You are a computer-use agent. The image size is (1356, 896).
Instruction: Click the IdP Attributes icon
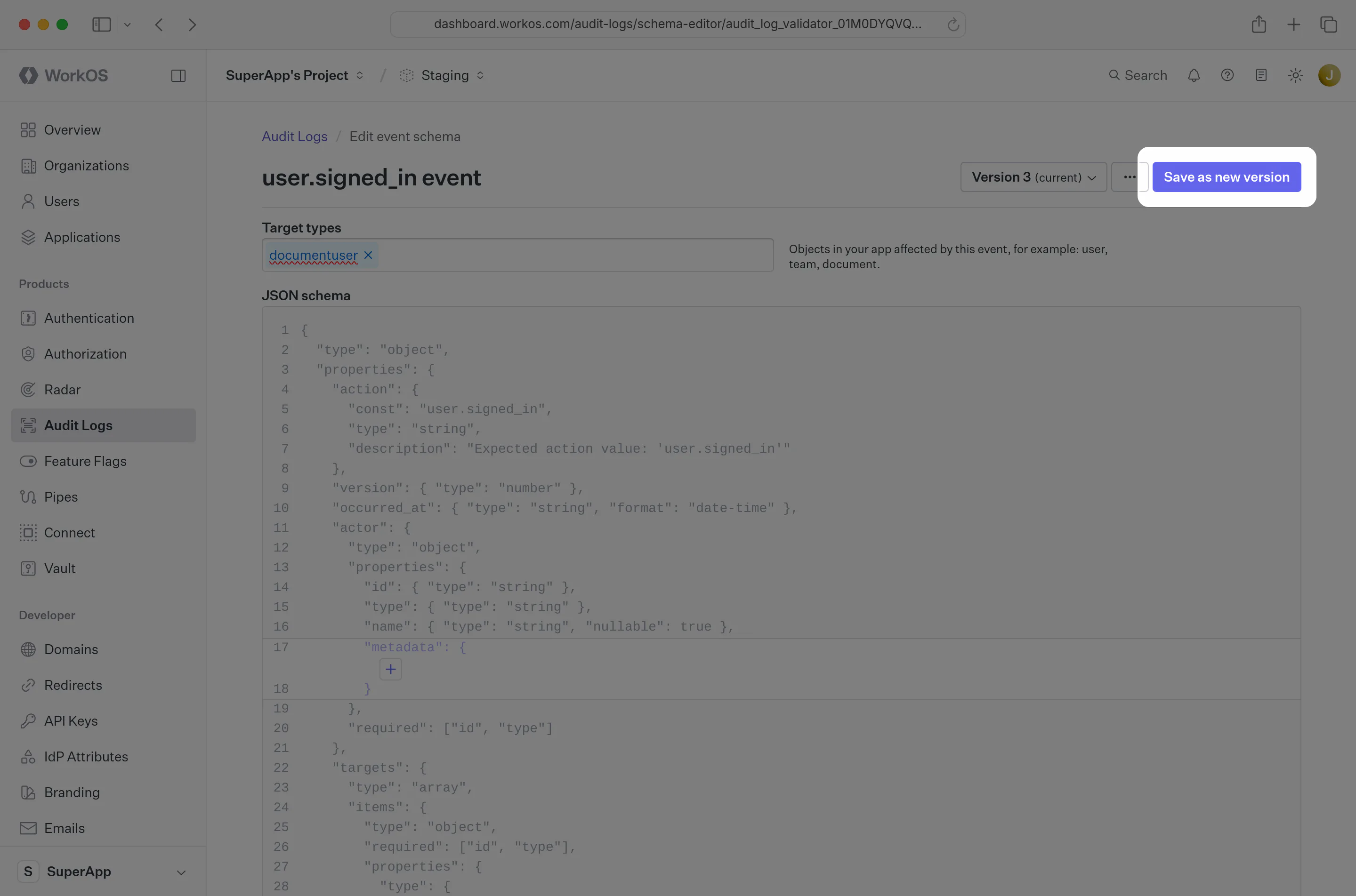click(x=28, y=757)
